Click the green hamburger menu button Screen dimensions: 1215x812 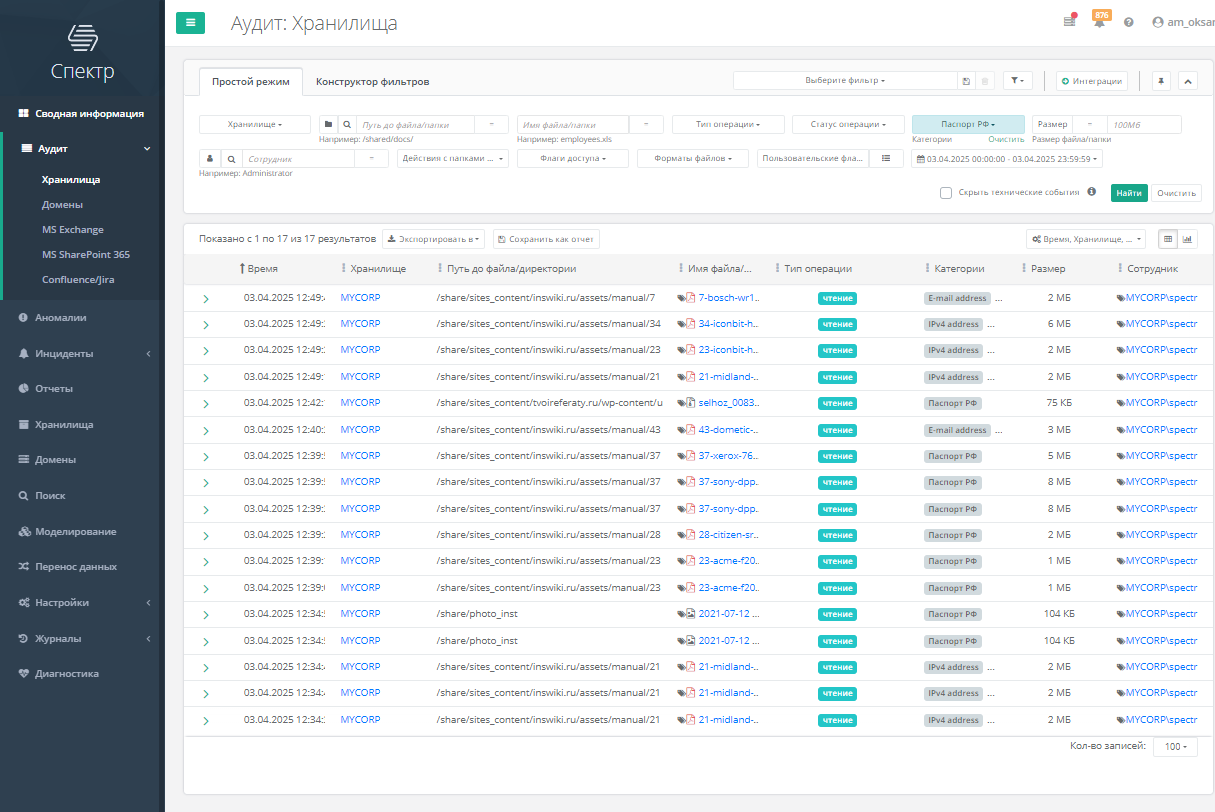190,23
